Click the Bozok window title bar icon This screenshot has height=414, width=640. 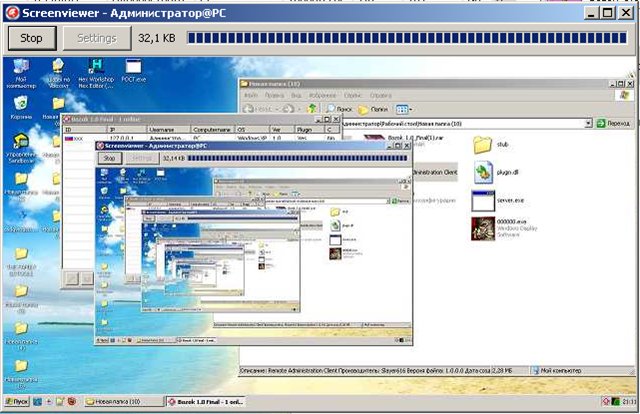pos(67,119)
